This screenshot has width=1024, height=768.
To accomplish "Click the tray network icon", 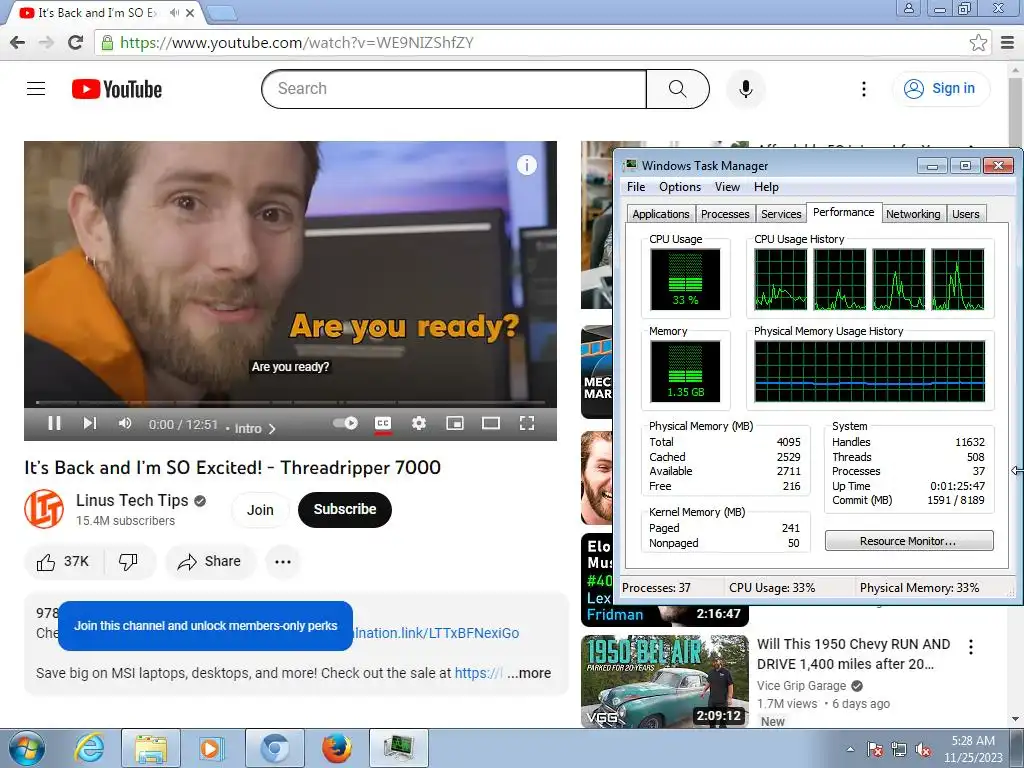I will click(899, 749).
